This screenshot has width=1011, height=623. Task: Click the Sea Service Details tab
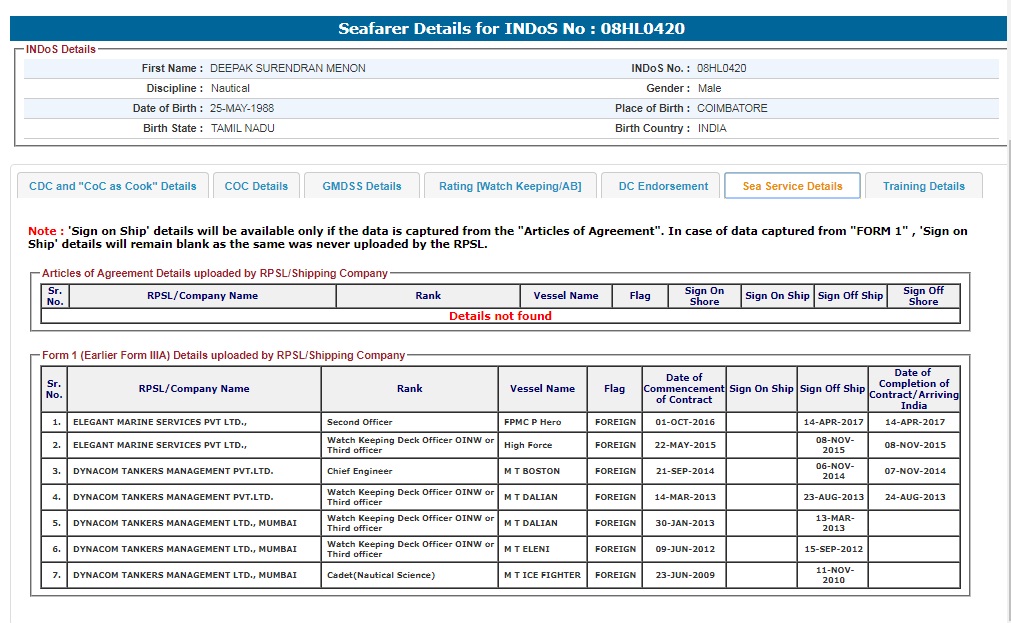tap(792, 186)
